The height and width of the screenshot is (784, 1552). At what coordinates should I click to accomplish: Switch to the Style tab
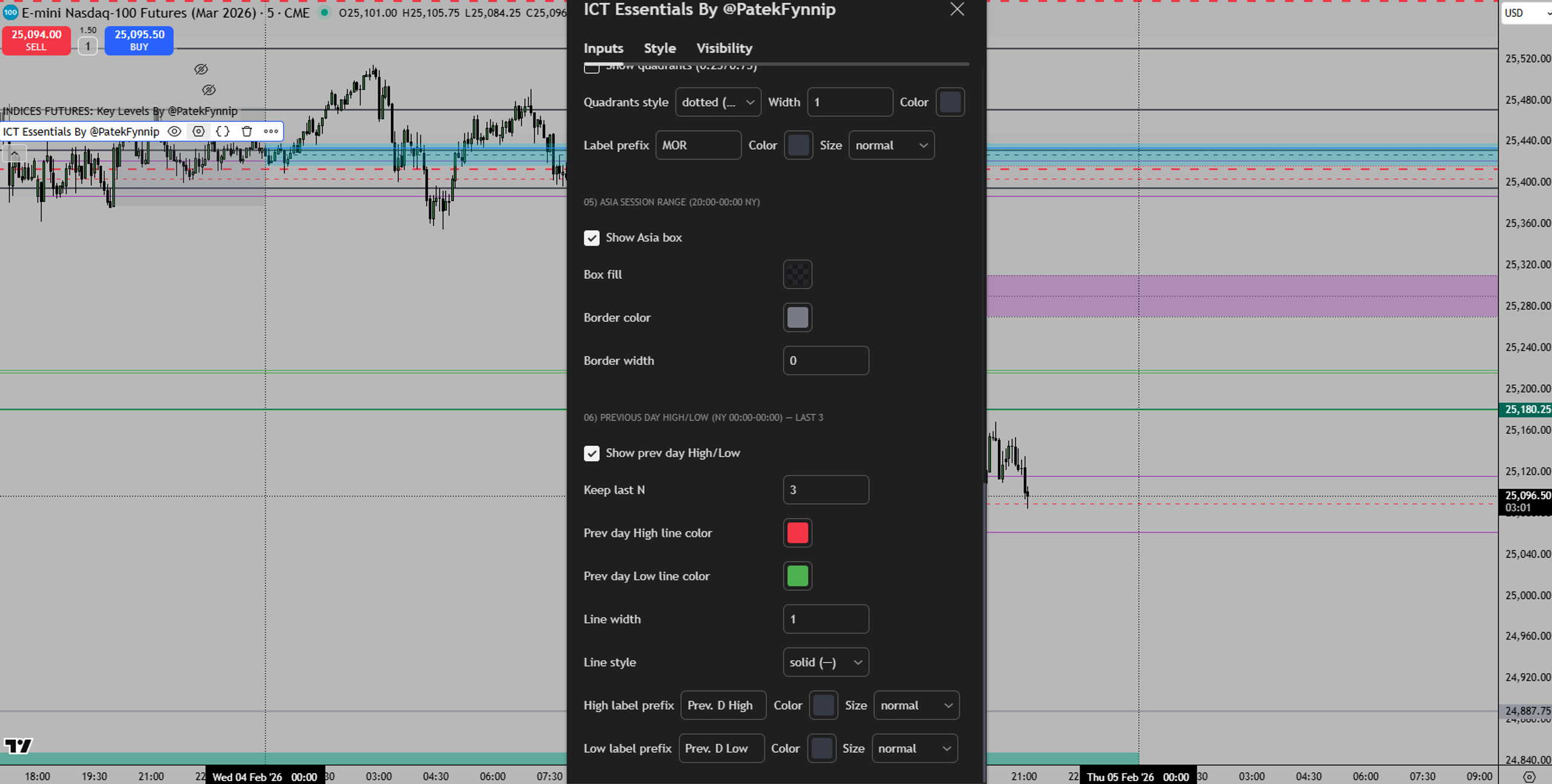coord(660,48)
